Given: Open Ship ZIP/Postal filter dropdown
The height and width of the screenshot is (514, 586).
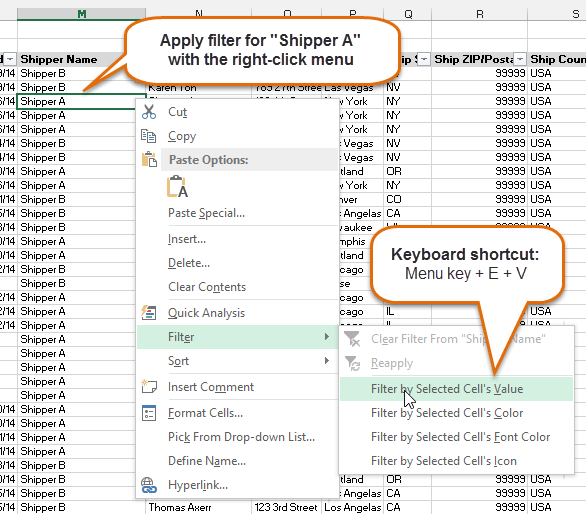Looking at the screenshot, I should pyautogui.click(x=520, y=59).
